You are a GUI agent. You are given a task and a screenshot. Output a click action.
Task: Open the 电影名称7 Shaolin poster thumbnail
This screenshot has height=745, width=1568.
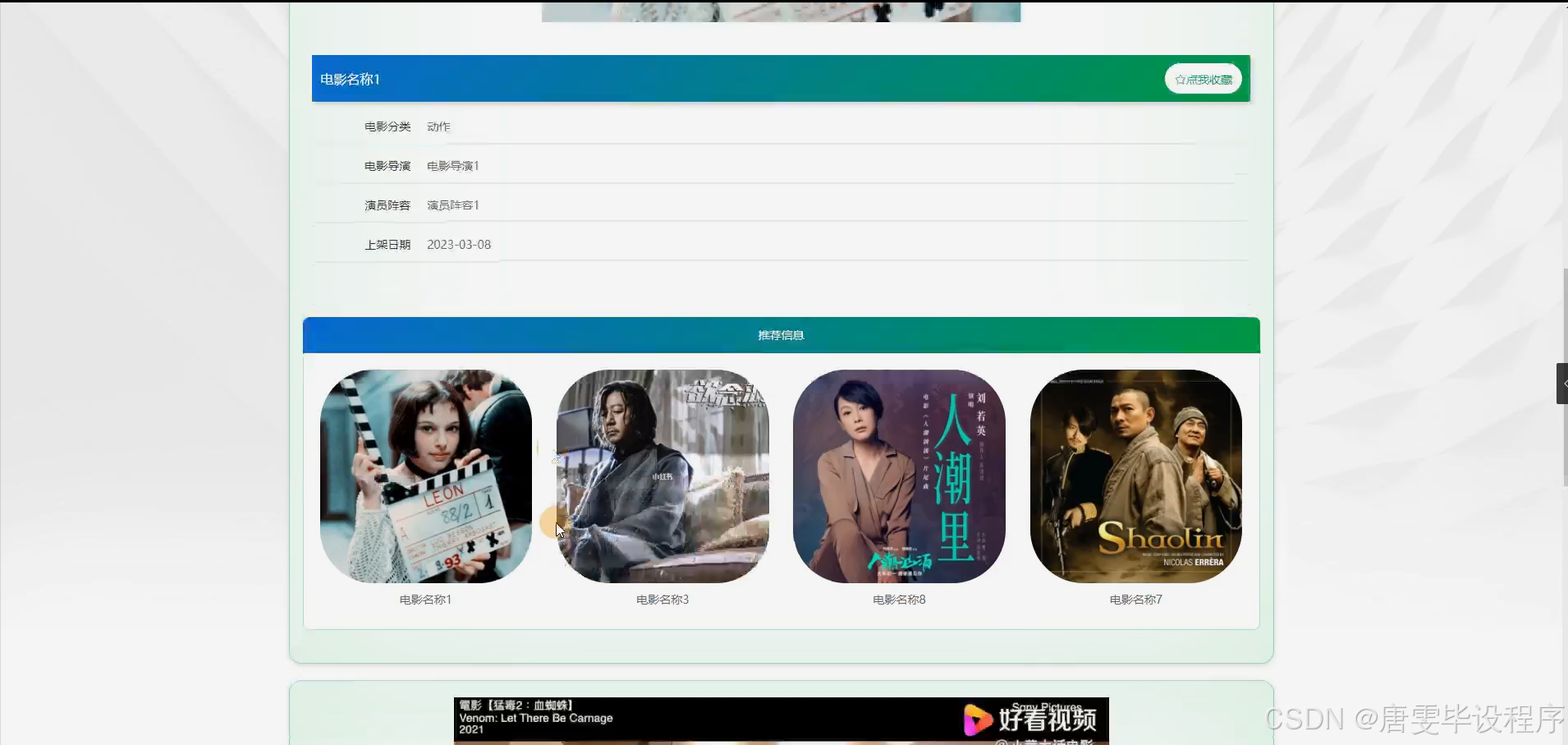1135,476
